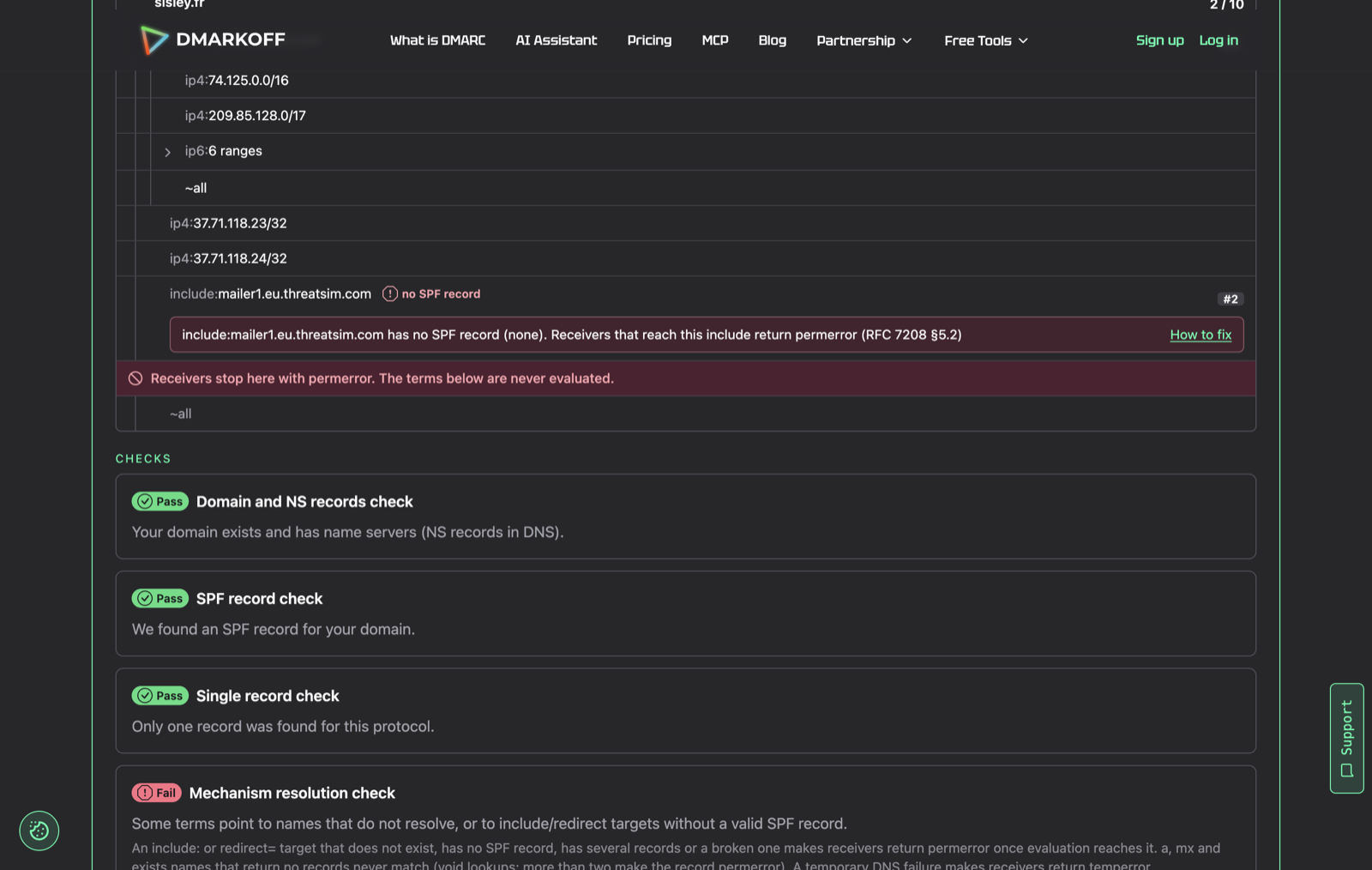The image size is (1372, 870).
Task: Click the last ~all term below permerror
Action: (x=180, y=414)
